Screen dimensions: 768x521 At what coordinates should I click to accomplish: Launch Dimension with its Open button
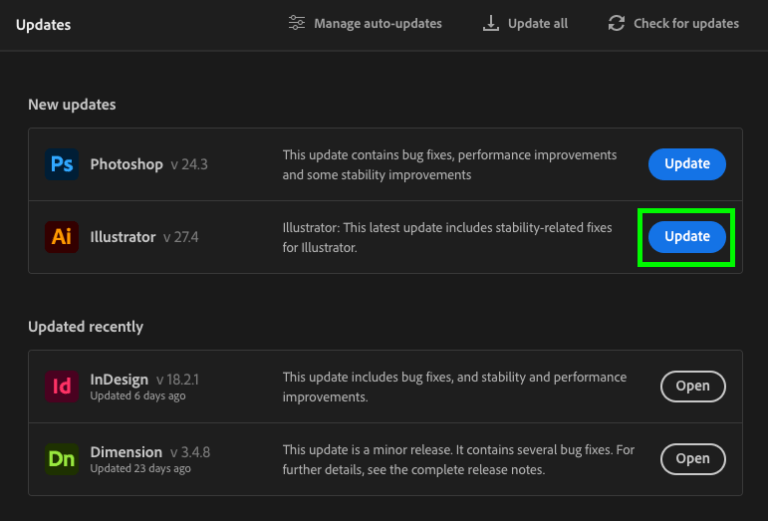[692, 459]
